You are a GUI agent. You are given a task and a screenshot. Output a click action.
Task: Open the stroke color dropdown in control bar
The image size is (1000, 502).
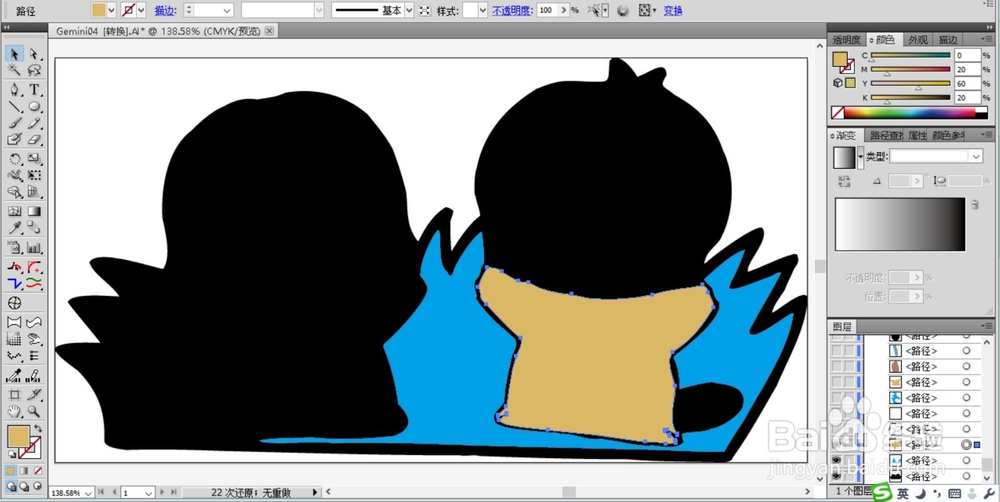pos(141,10)
